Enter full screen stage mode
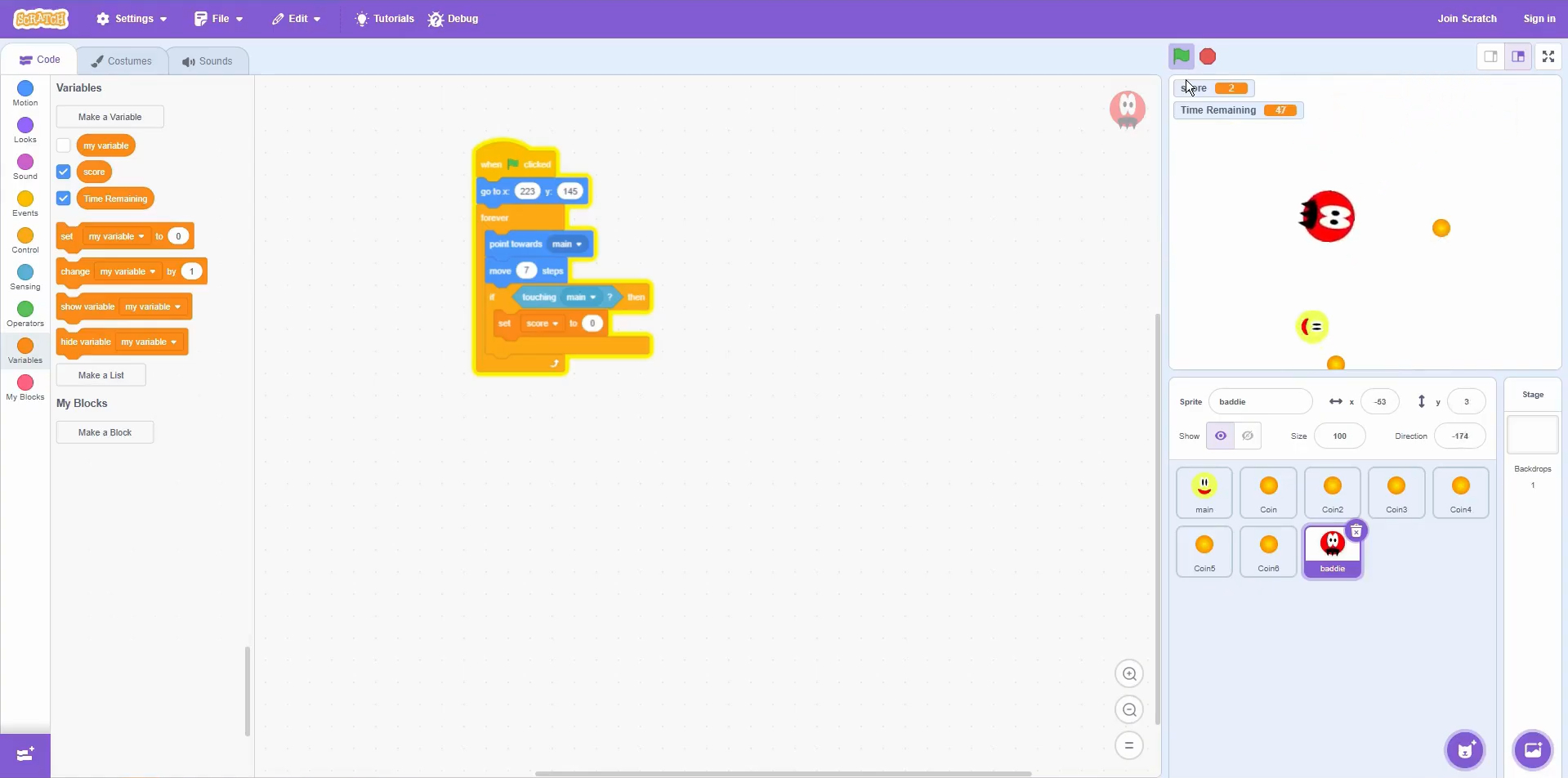The width and height of the screenshot is (1568, 778). pos(1548,56)
